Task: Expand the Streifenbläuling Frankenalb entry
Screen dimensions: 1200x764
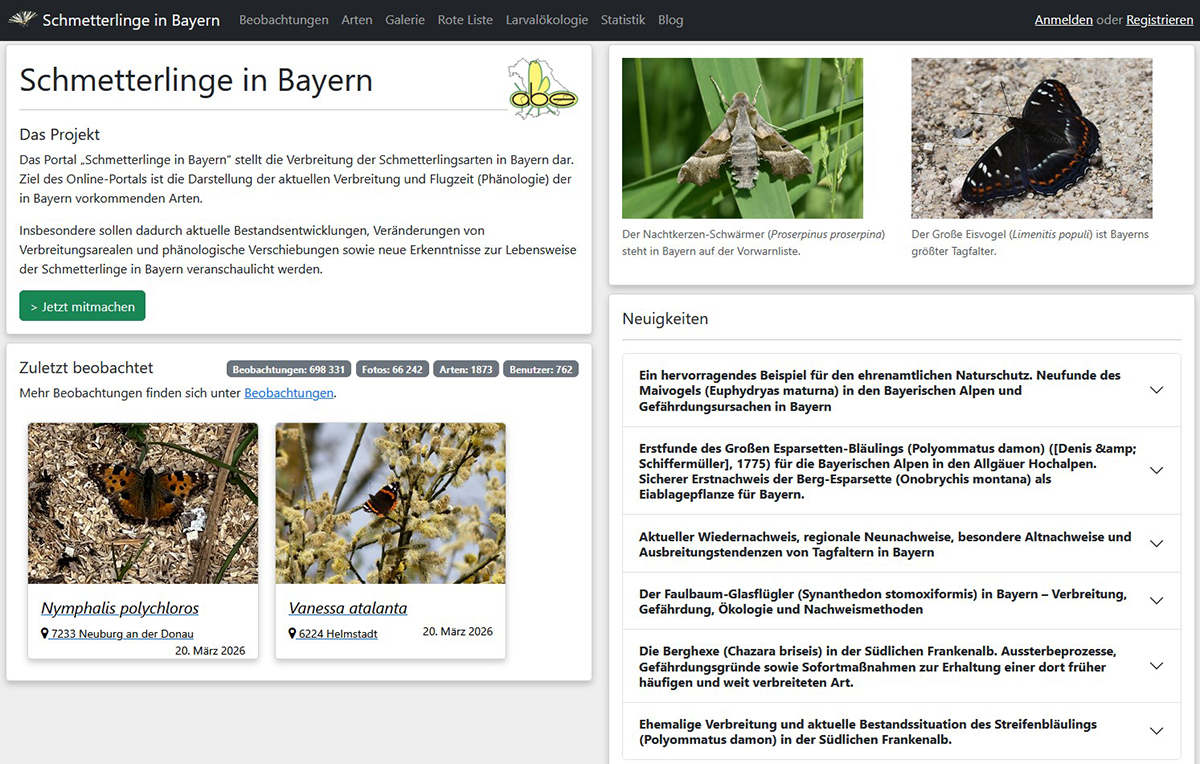Action: pyautogui.click(x=1156, y=731)
